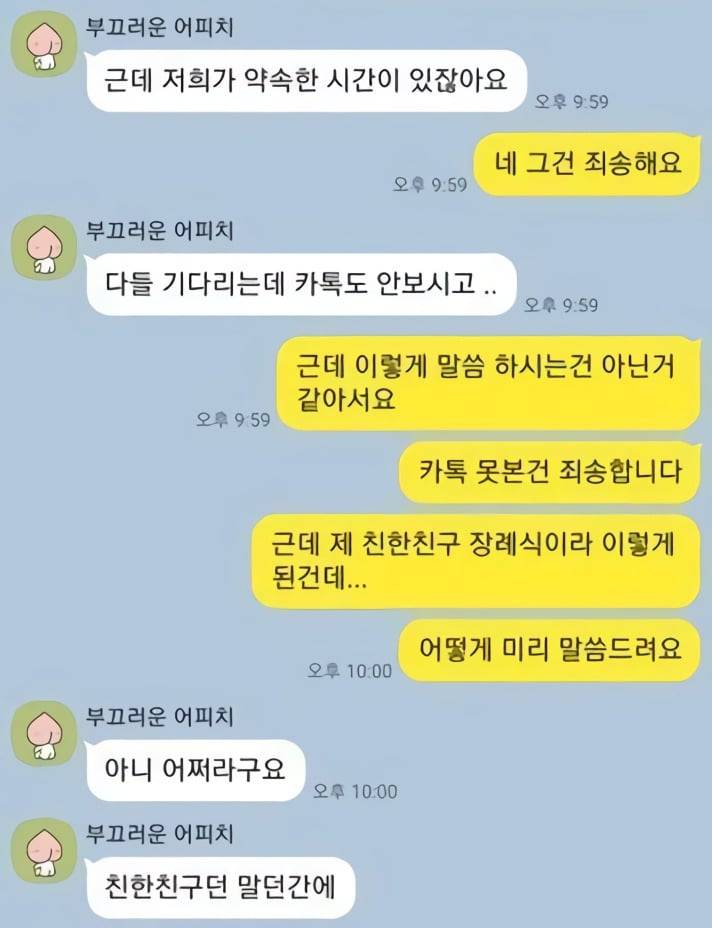Select yellow bubble '어떻게 미리 말씀드려요'
Viewport: 712px width, 928px height.
[x=550, y=650]
